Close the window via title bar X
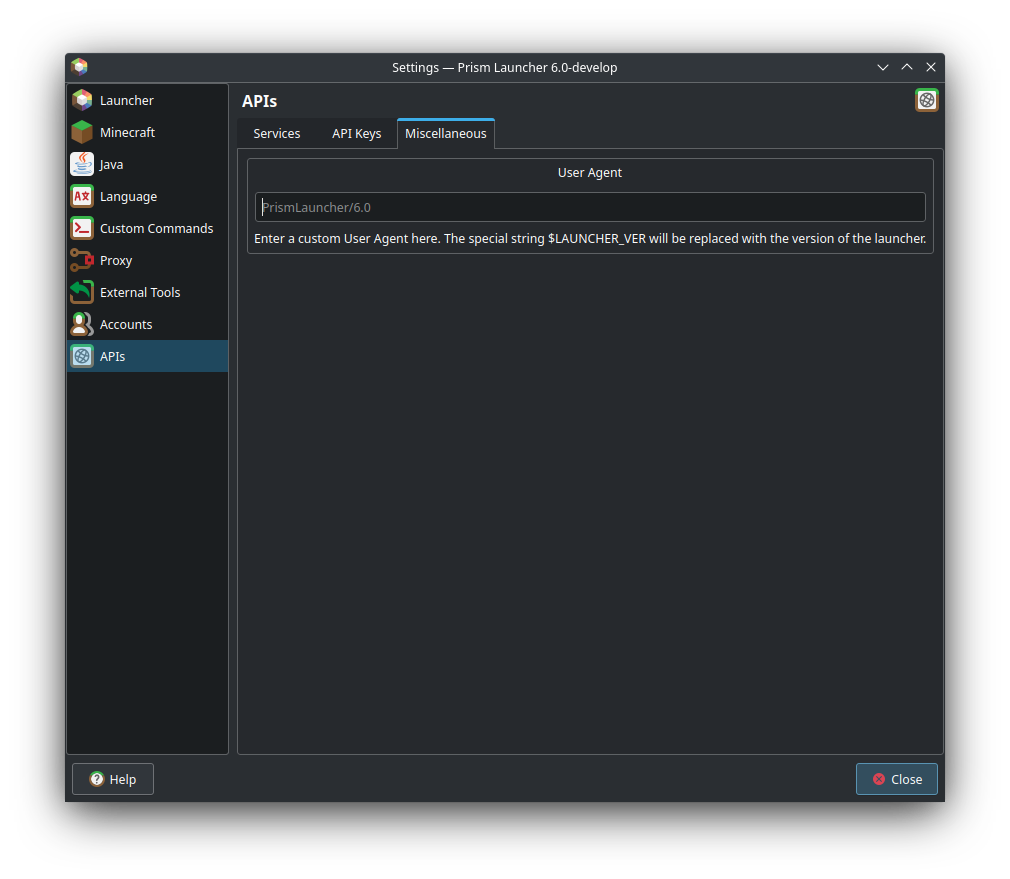 [931, 67]
